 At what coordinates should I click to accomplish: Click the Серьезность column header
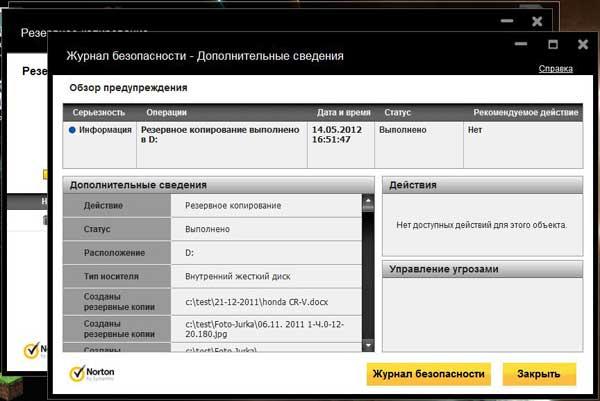[x=99, y=112]
